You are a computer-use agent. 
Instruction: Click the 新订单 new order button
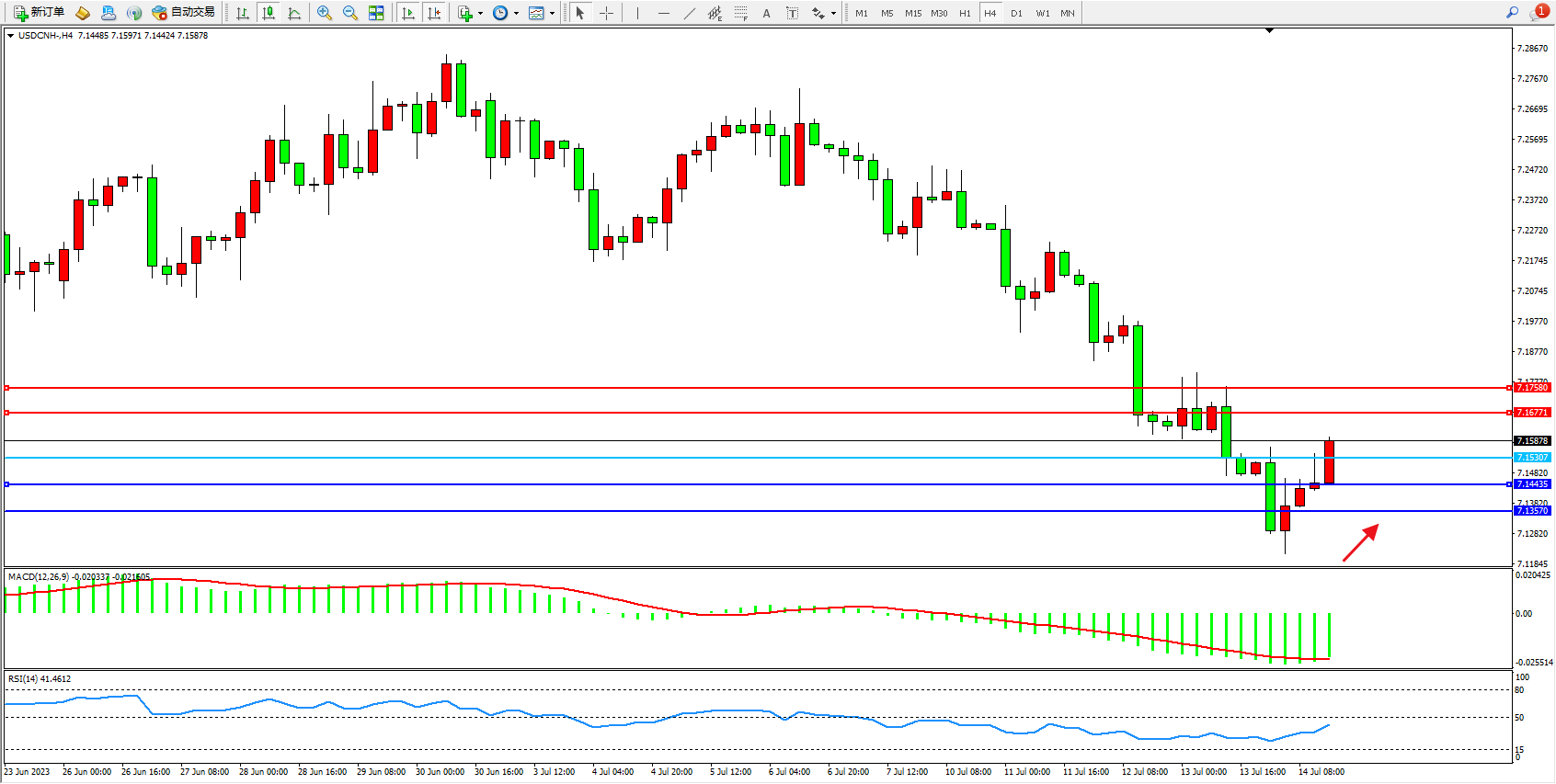coord(39,12)
